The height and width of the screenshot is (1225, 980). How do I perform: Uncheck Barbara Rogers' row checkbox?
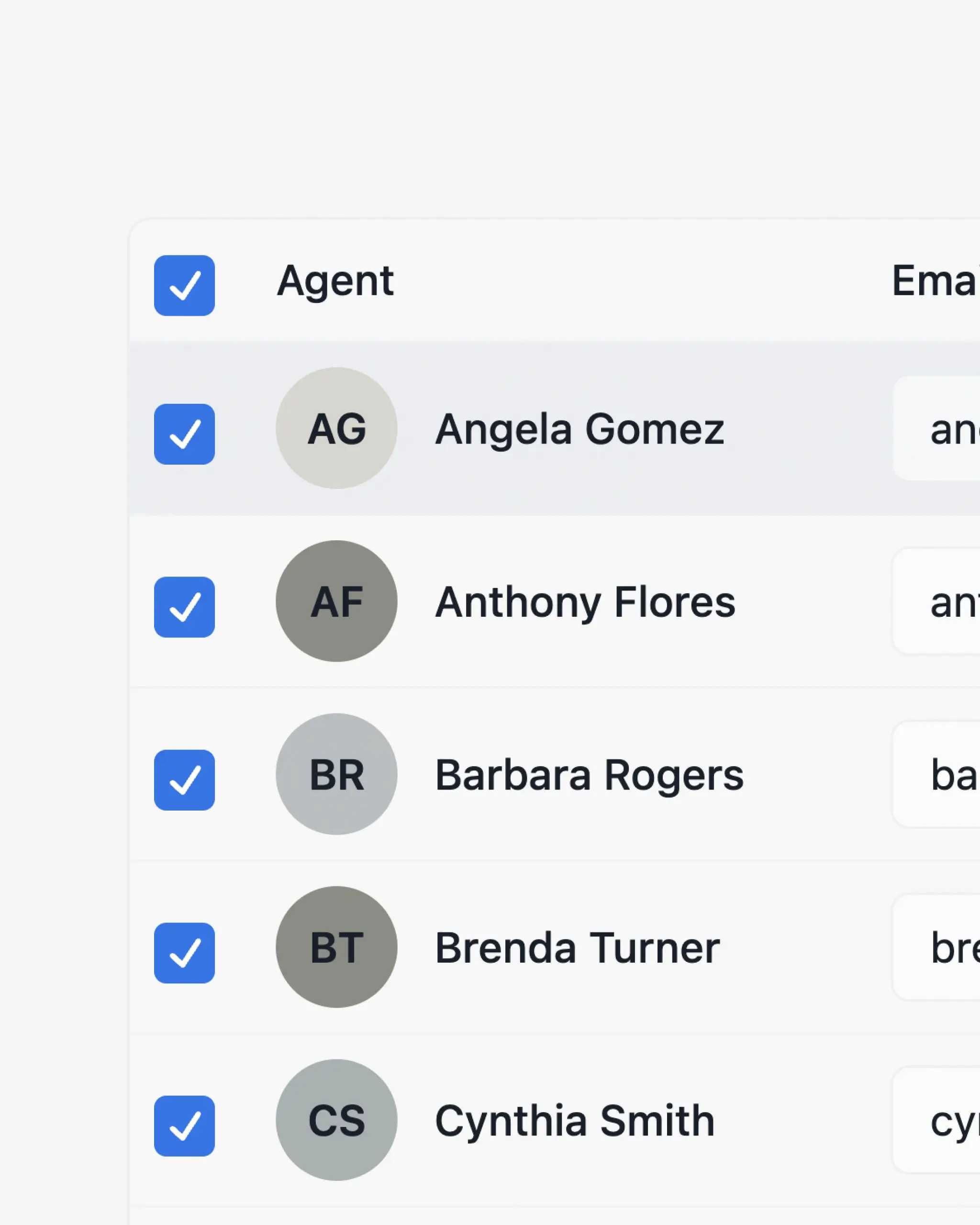tap(184, 780)
